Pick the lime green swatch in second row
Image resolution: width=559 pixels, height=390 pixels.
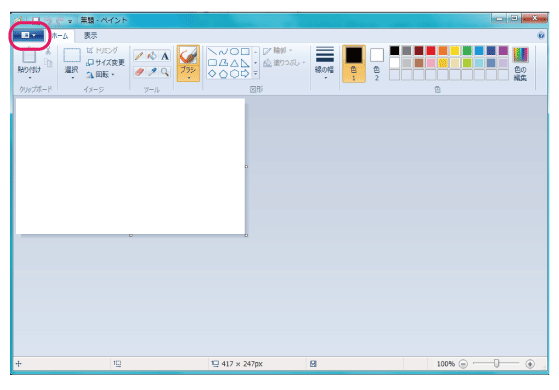pos(467,63)
